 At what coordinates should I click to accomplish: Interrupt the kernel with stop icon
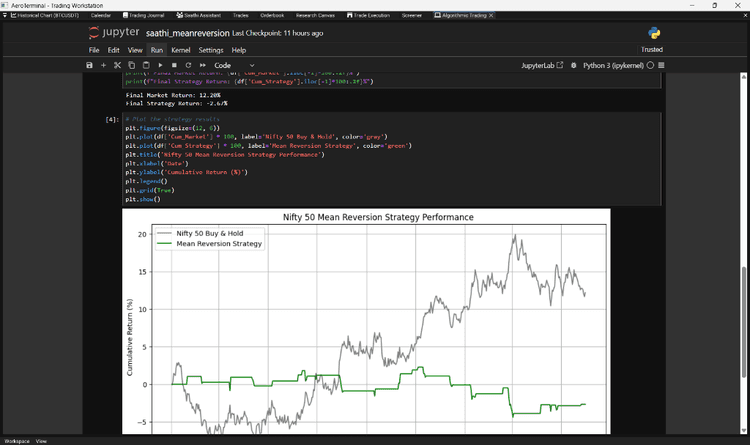point(174,65)
